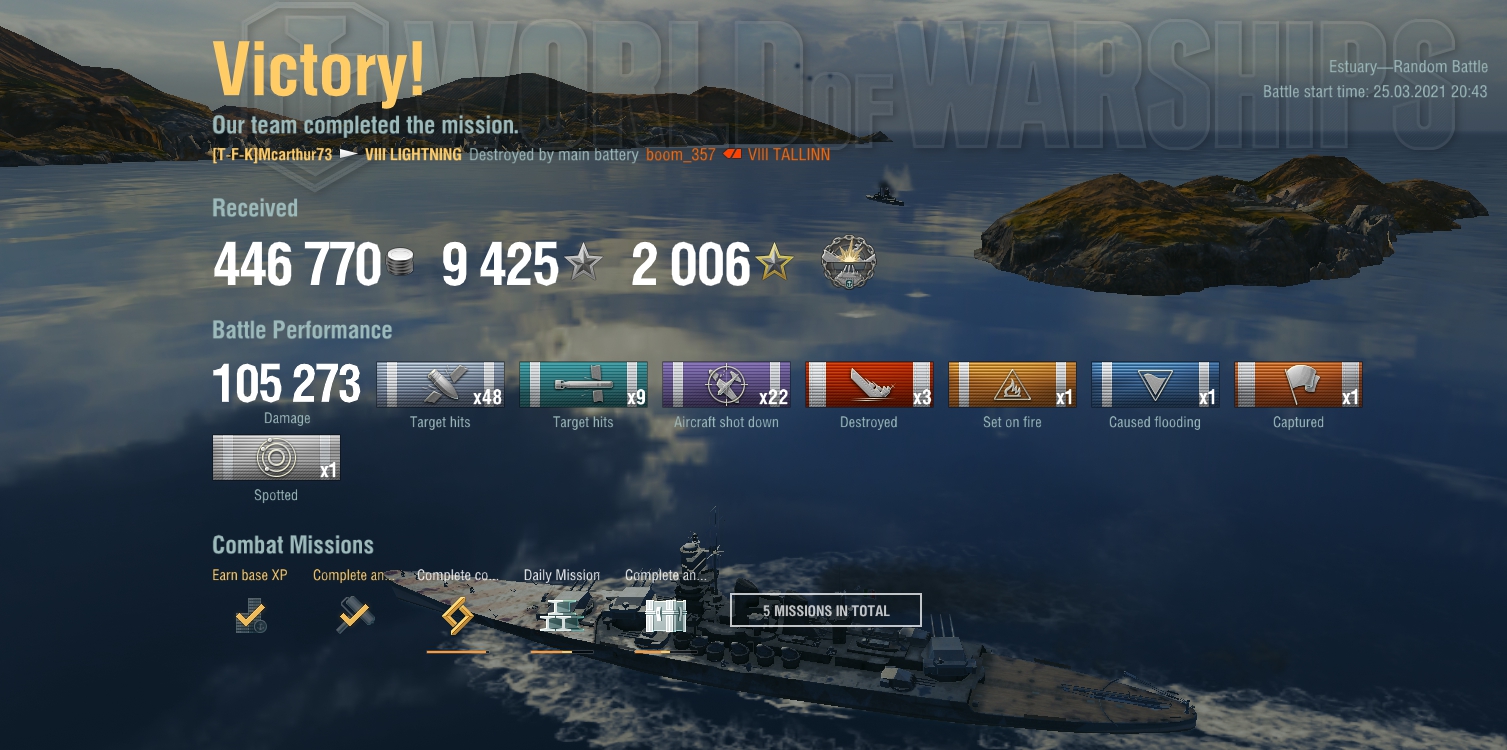Screen dimensions: 1507x750
Task: Click the achievement medal badge
Action: (848, 266)
